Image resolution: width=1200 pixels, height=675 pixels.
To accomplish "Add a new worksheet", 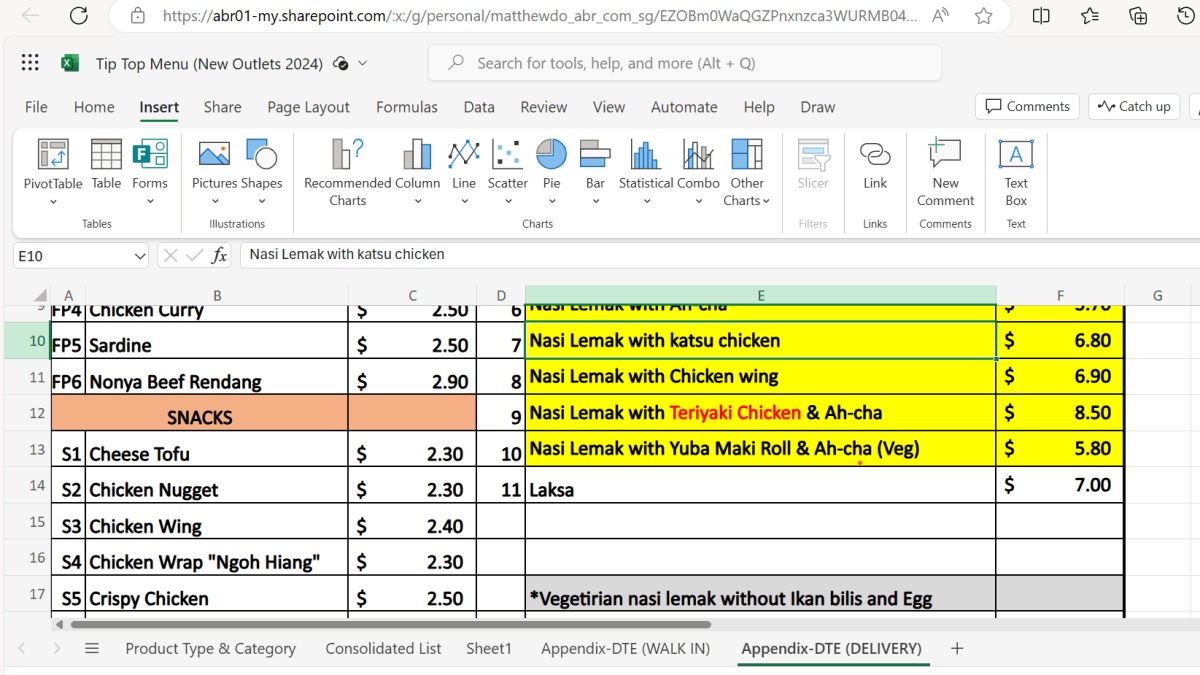I will click(x=956, y=648).
